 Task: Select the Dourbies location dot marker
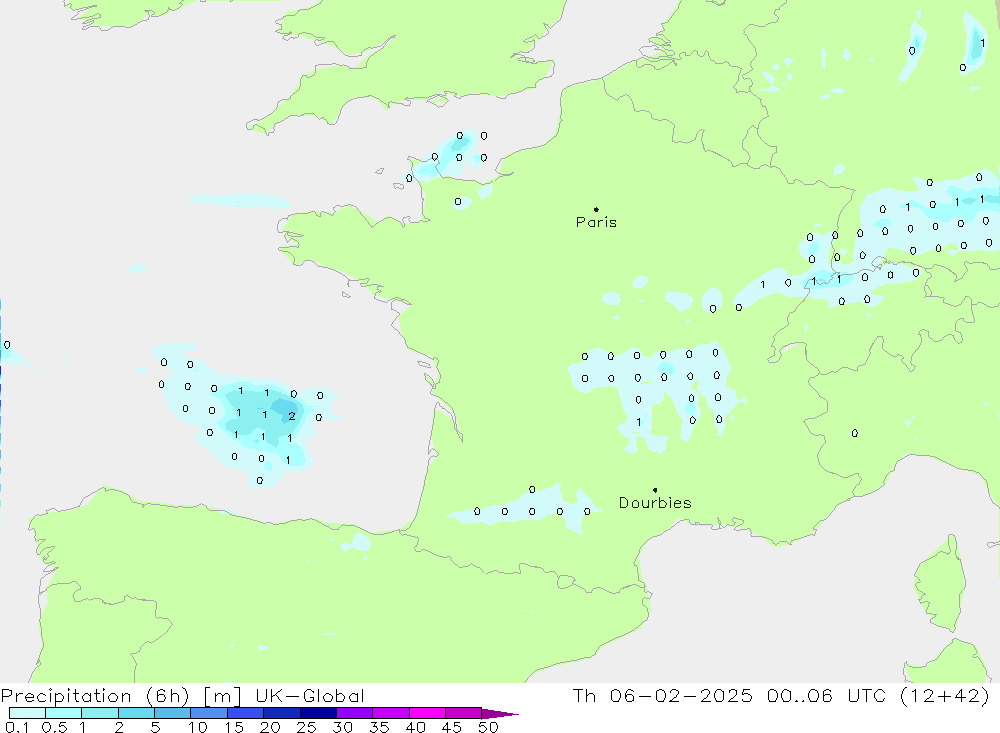(655, 490)
